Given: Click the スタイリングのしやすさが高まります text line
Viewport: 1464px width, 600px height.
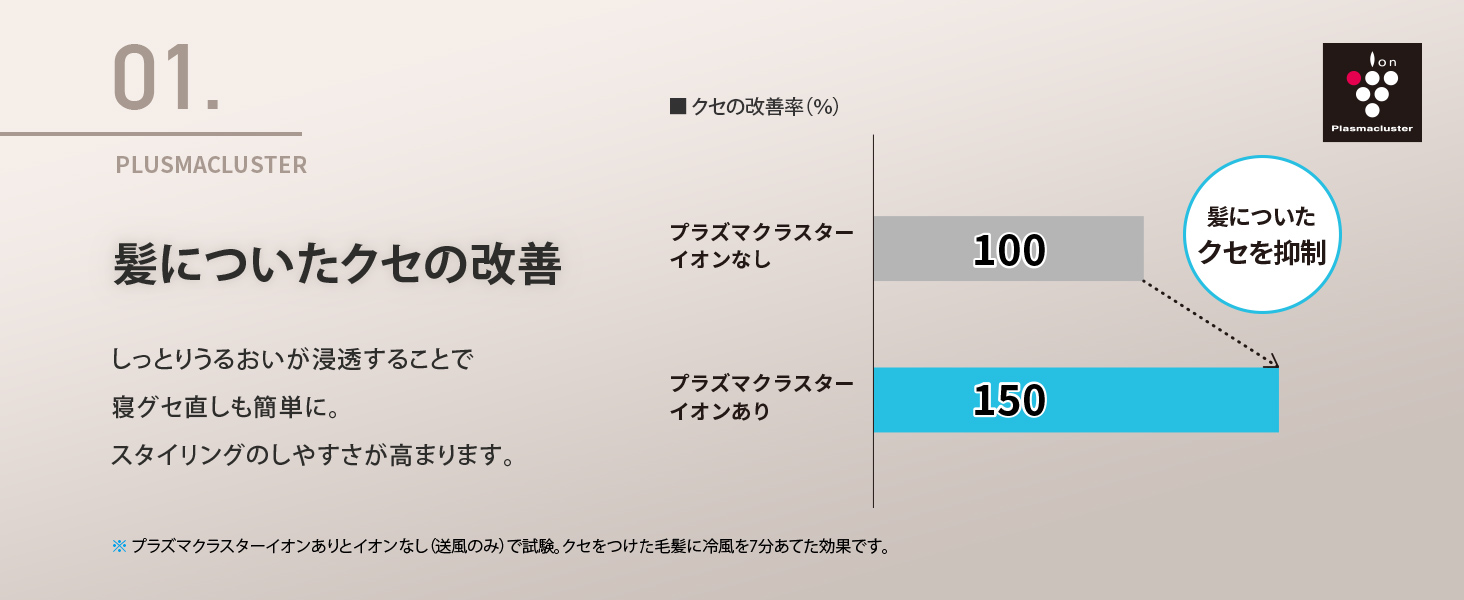Looking at the screenshot, I should pos(316,456).
